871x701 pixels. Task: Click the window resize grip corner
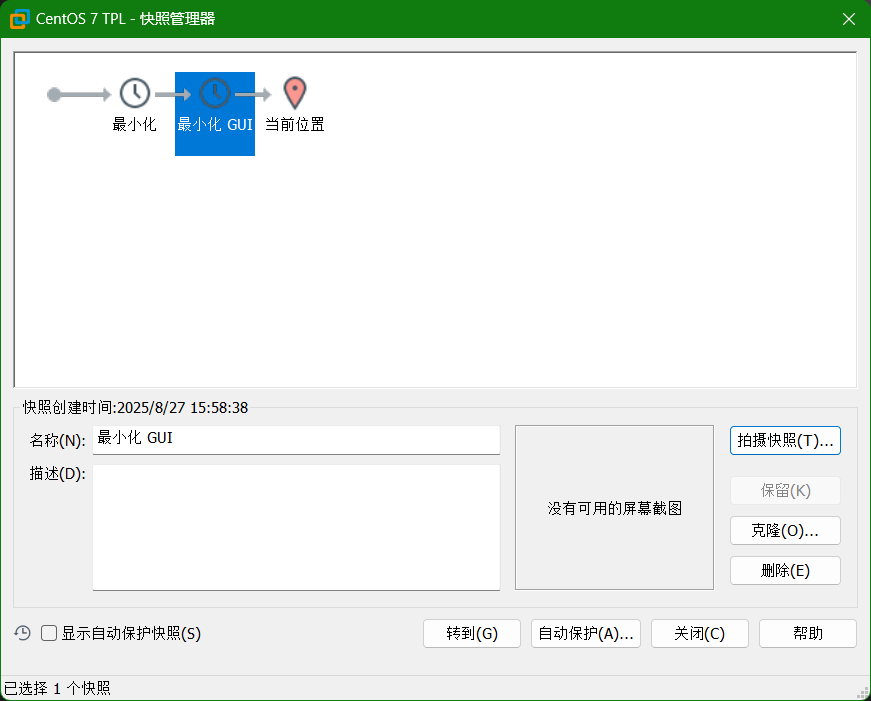pyautogui.click(x=863, y=693)
